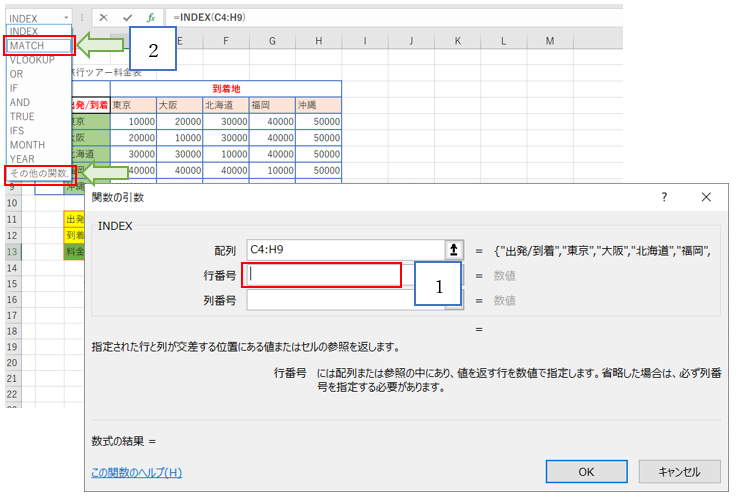Click the enter checkmark icon in formula bar
This screenshot has height=499, width=740.
click(x=127, y=18)
